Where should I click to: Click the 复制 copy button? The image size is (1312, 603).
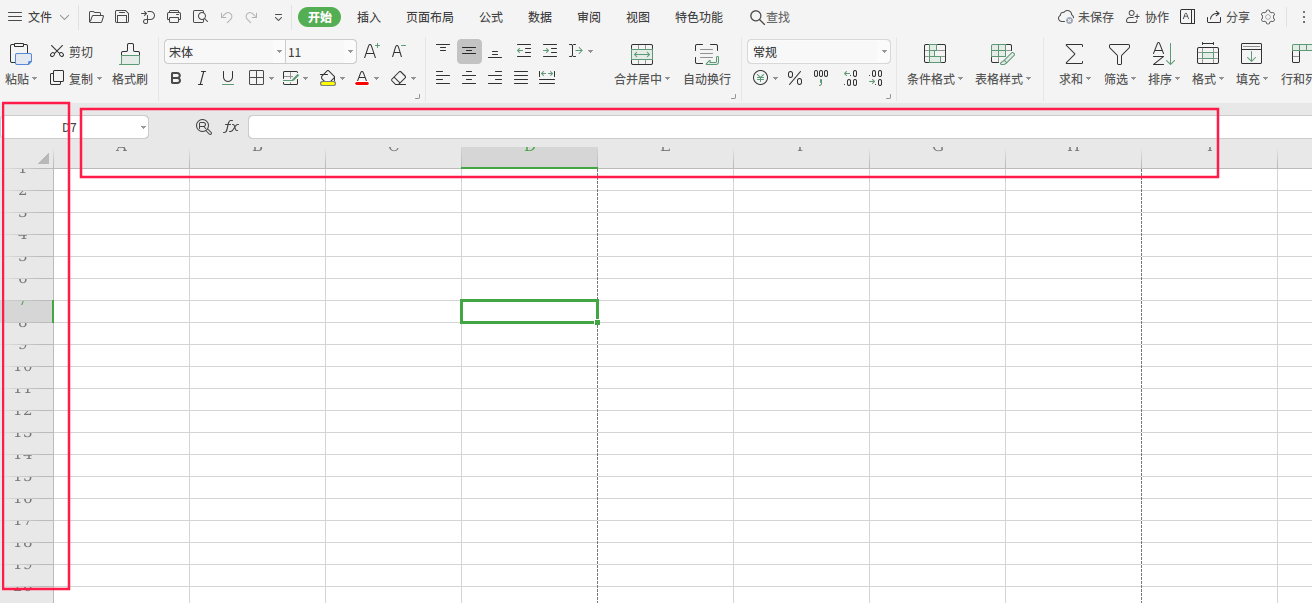pos(72,78)
